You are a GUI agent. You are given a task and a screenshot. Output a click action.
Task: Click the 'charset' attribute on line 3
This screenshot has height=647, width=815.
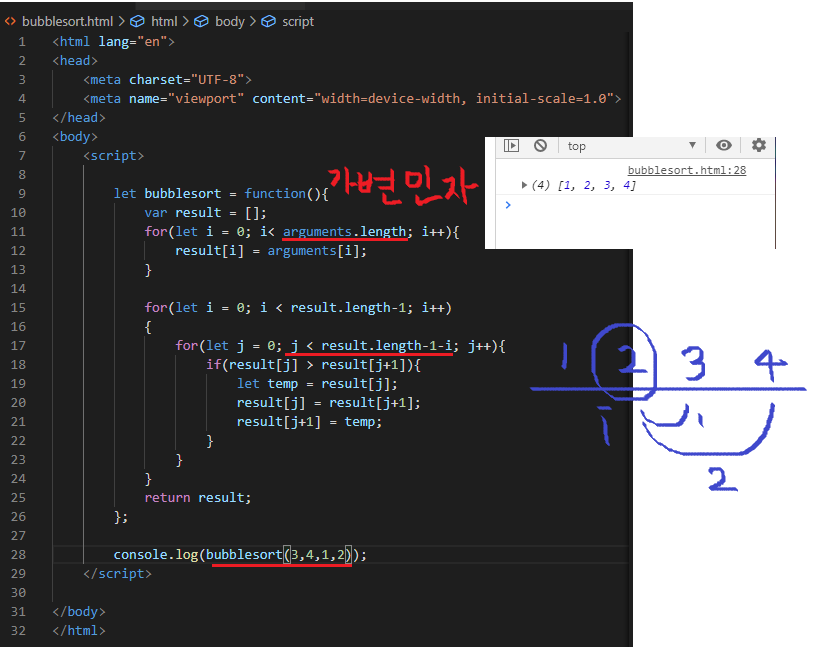pyautogui.click(x=156, y=80)
